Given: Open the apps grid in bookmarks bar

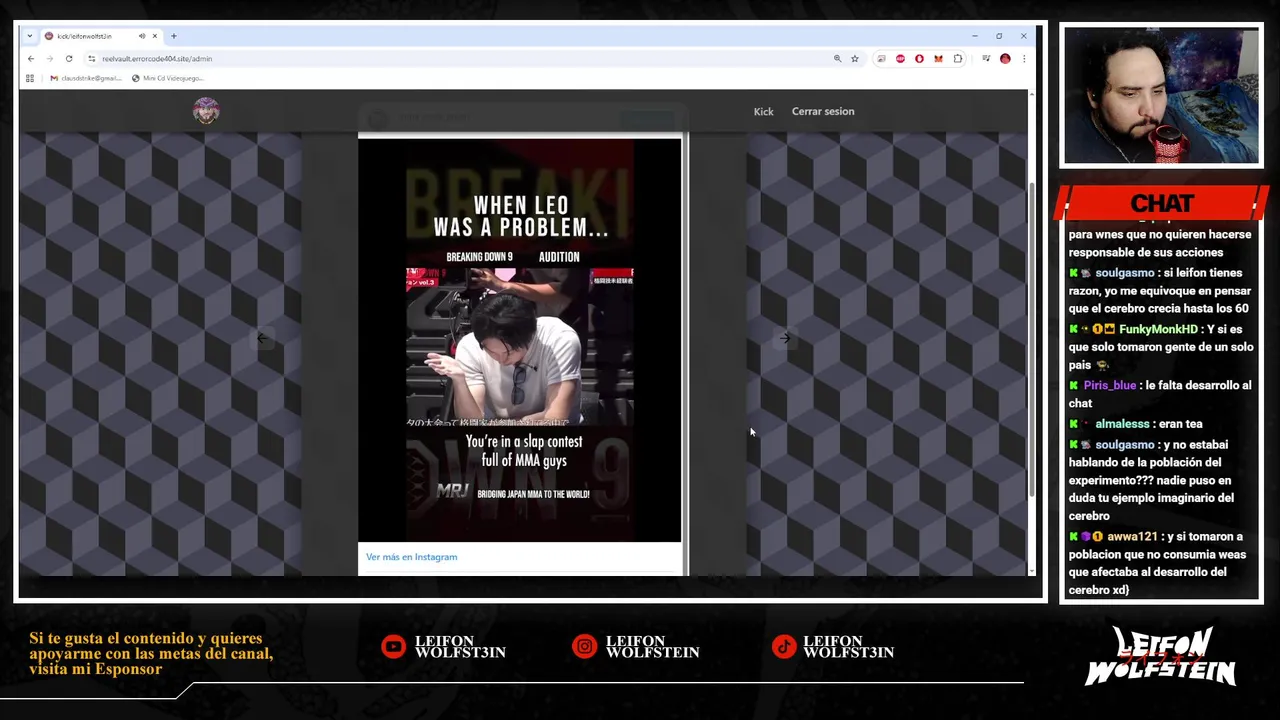Looking at the screenshot, I should [30, 78].
